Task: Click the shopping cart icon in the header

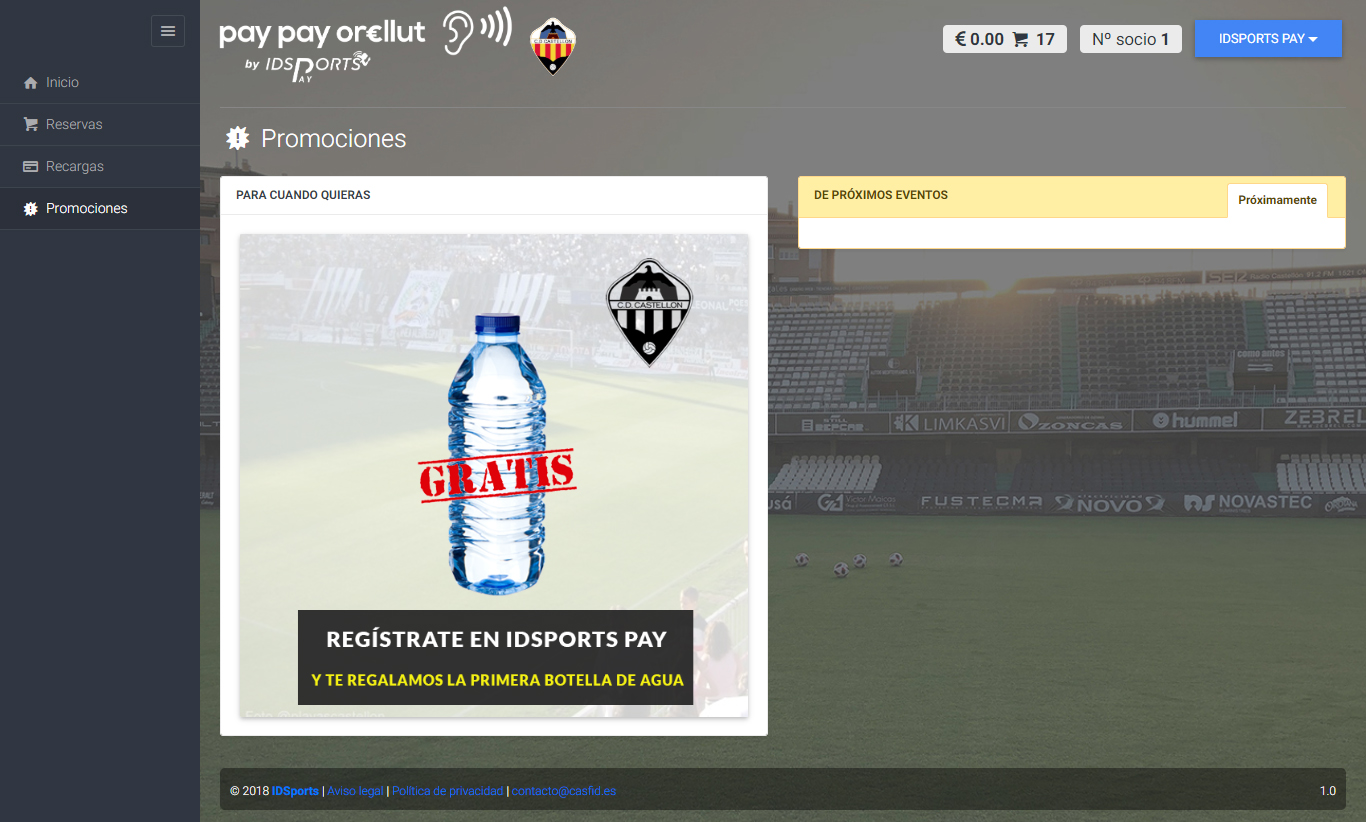Action: click(1020, 39)
